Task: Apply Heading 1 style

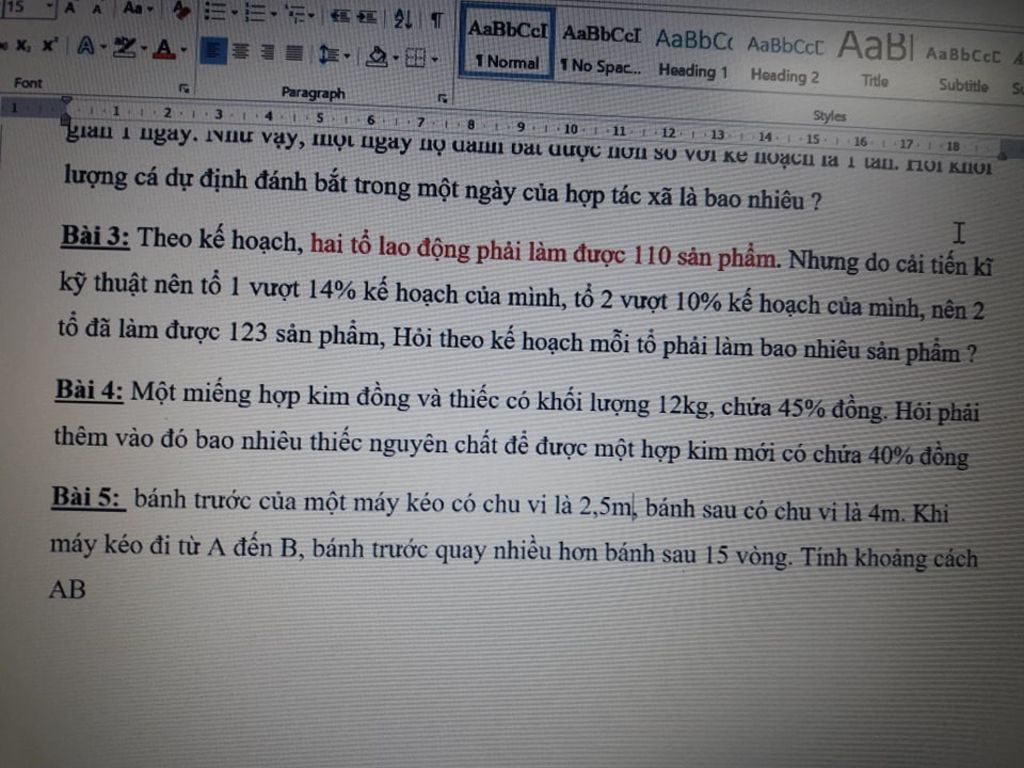Action: click(693, 53)
